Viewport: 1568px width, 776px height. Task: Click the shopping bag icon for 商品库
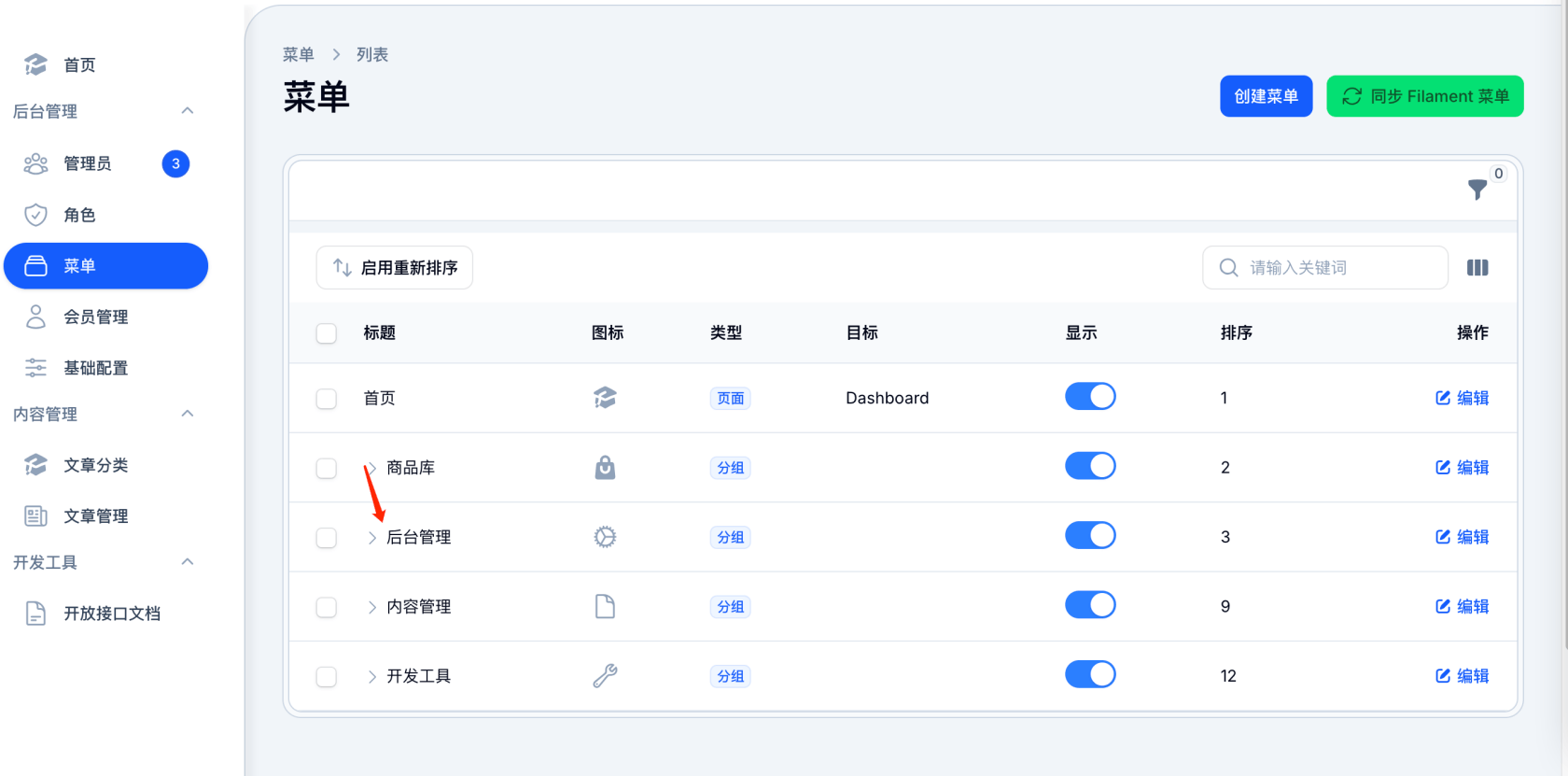coord(605,467)
